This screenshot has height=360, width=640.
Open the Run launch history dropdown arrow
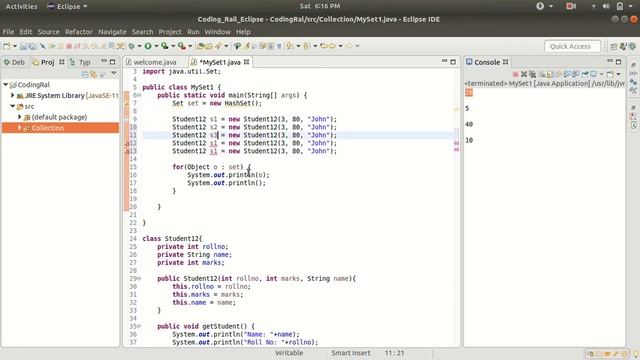pos(156,46)
